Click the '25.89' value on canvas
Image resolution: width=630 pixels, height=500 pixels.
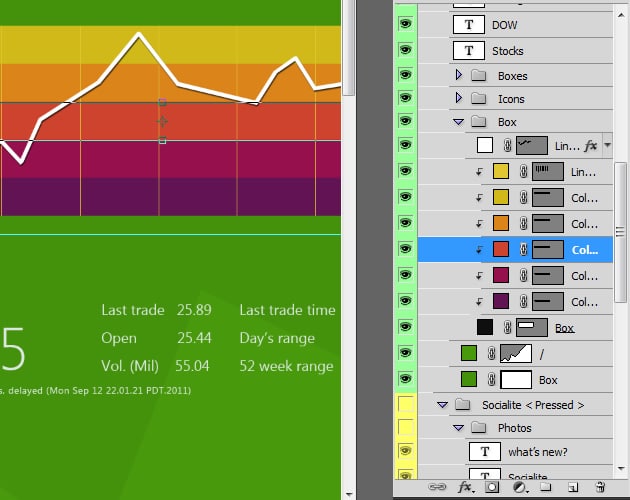(x=194, y=310)
